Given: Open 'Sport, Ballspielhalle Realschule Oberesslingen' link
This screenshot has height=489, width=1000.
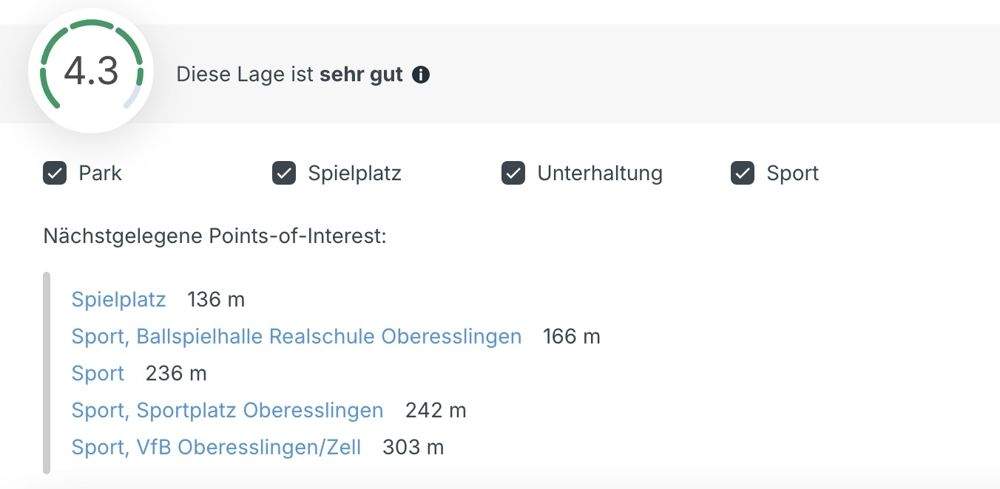Looking at the screenshot, I should pyautogui.click(x=296, y=336).
